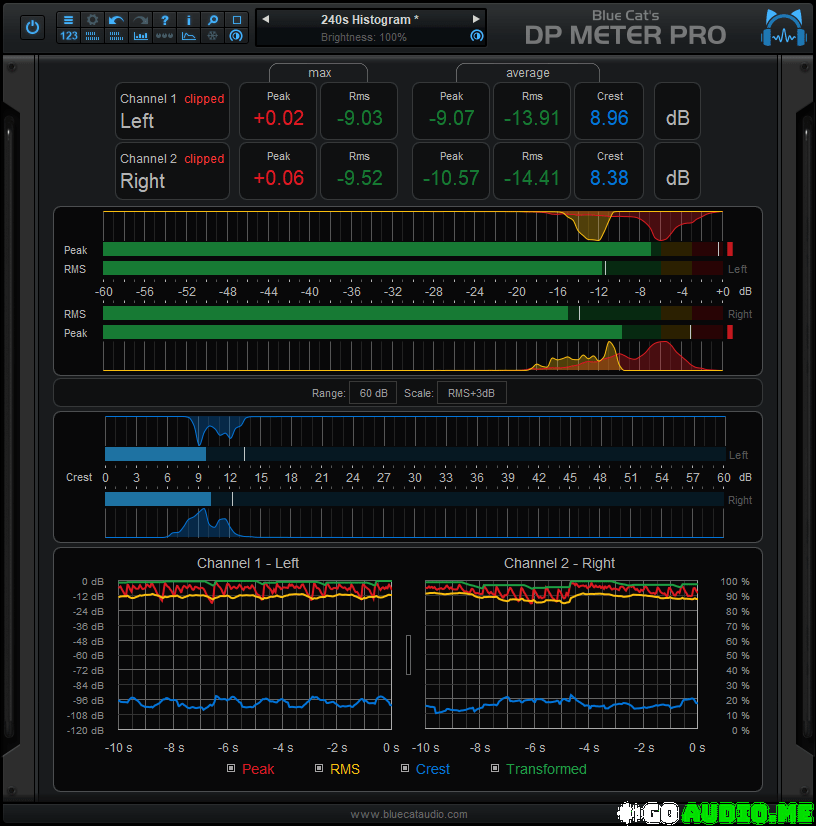Open the dB unit selector for Channel 1
Image resolution: width=816 pixels, height=826 pixels.
tap(677, 111)
